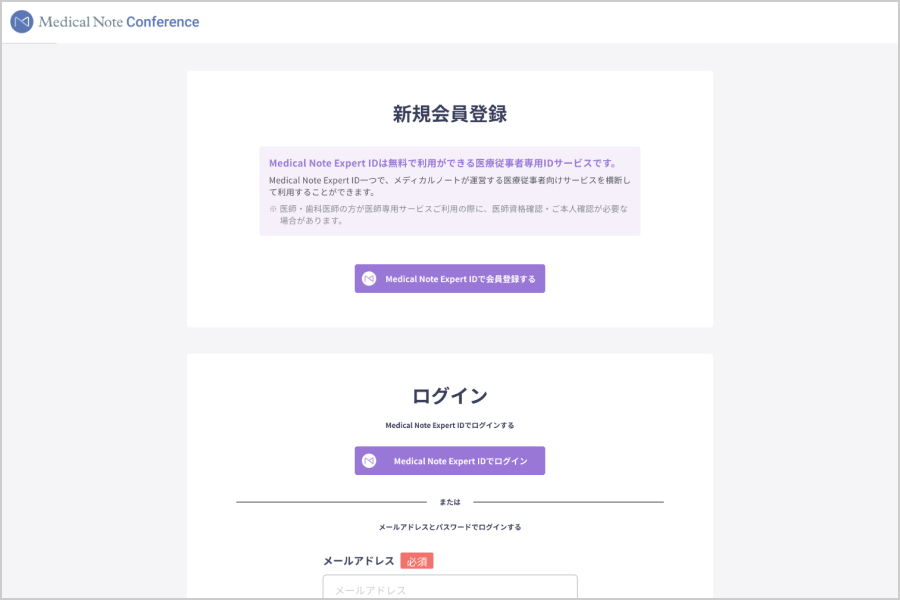Image resolution: width=900 pixels, height=600 pixels.
Task: Click the 必須 badge next to メールアドレス
Action: click(x=417, y=561)
